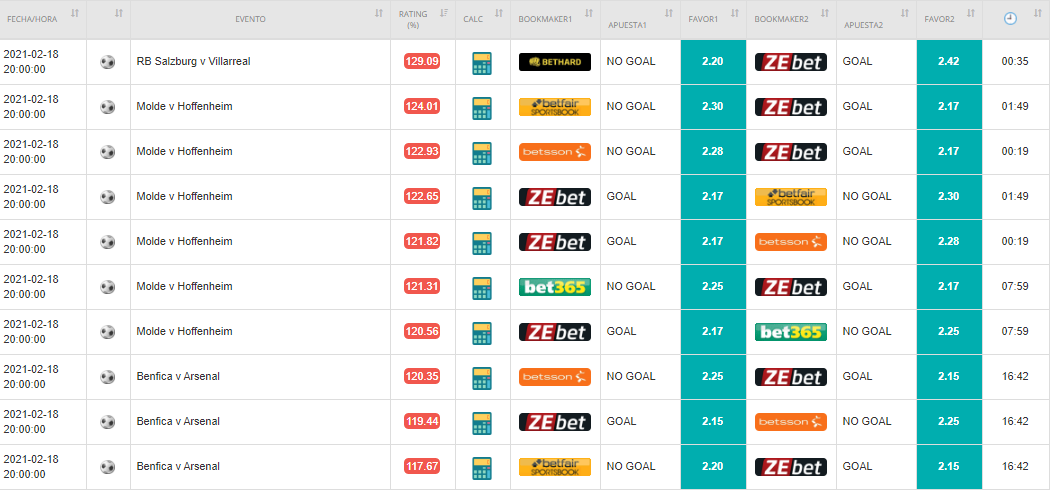This screenshot has width=1051, height=492.
Task: Select teal 2.42 Favor2 odds cell
Action: tap(949, 62)
